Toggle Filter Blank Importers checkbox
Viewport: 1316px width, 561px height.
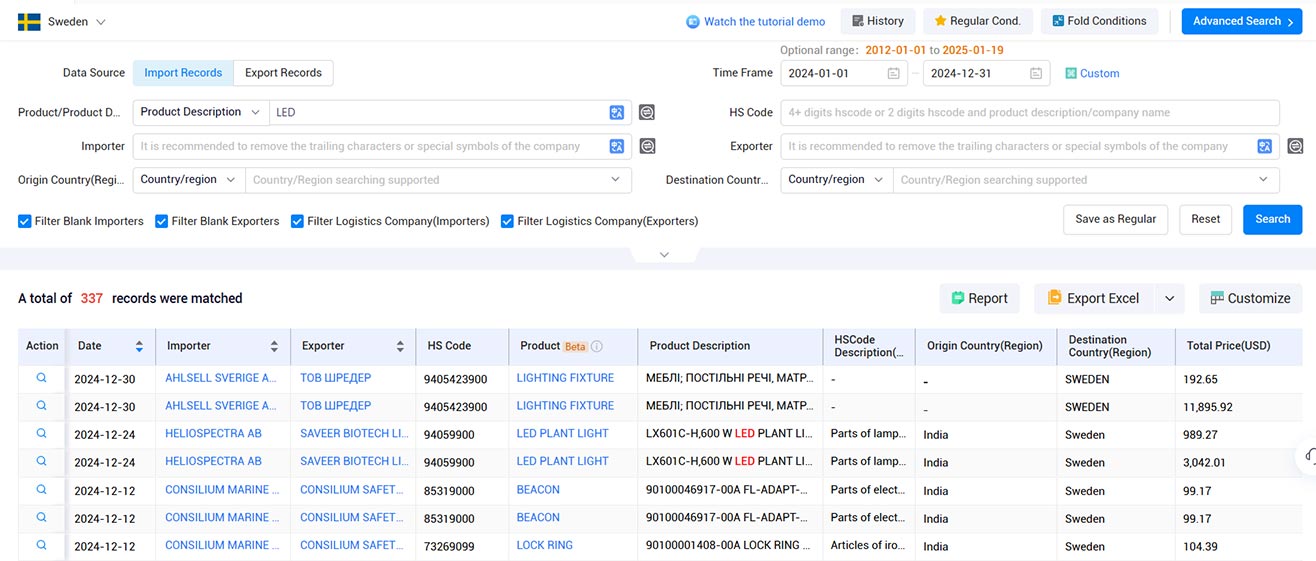coord(25,221)
